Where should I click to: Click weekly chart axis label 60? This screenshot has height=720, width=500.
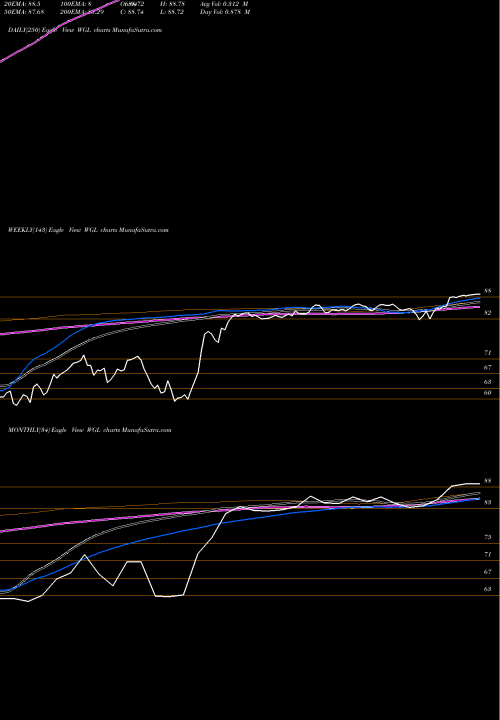pyautogui.click(x=488, y=393)
